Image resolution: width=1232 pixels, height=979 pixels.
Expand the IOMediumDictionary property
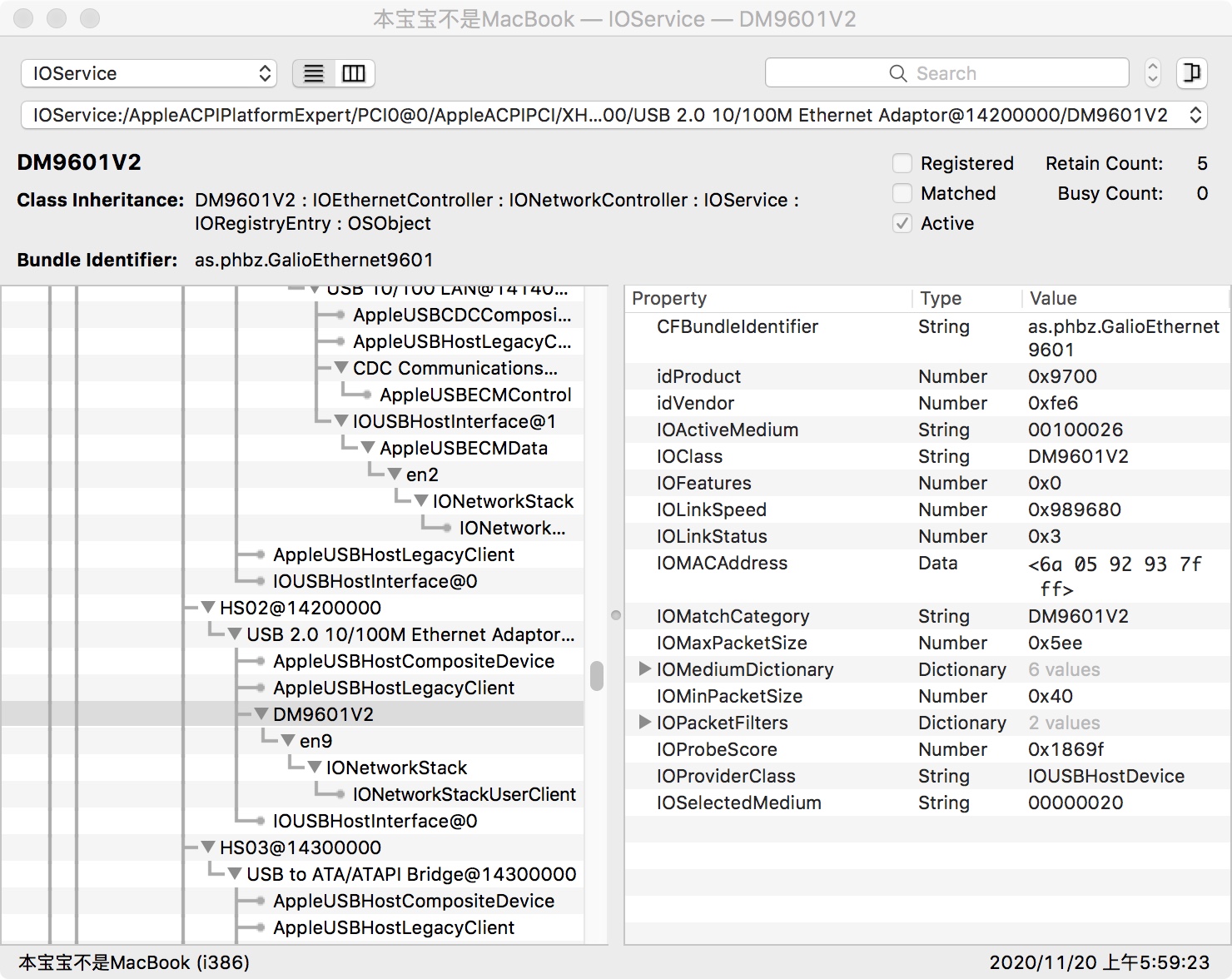[x=644, y=669]
